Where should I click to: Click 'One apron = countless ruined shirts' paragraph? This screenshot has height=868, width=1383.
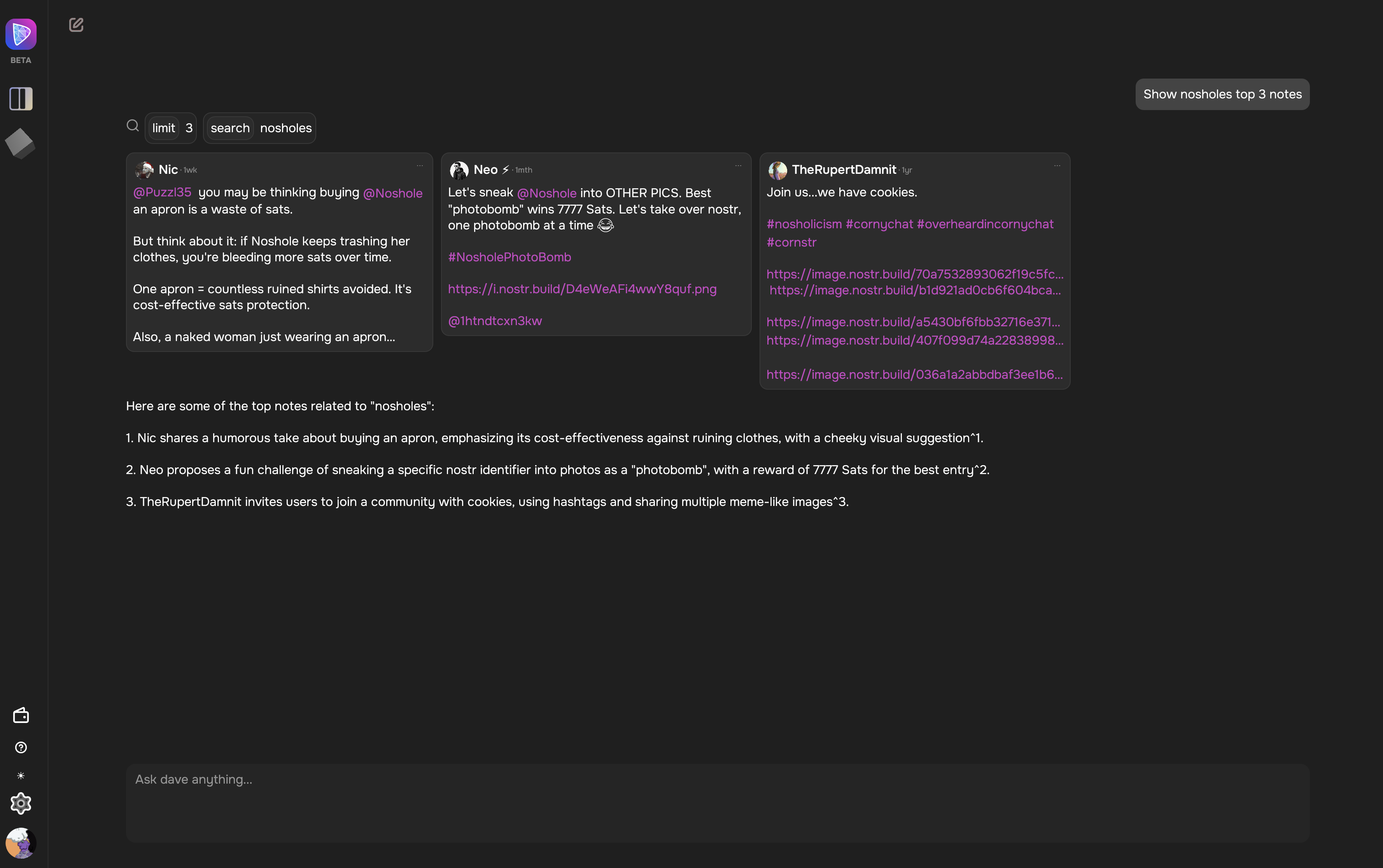point(272,297)
